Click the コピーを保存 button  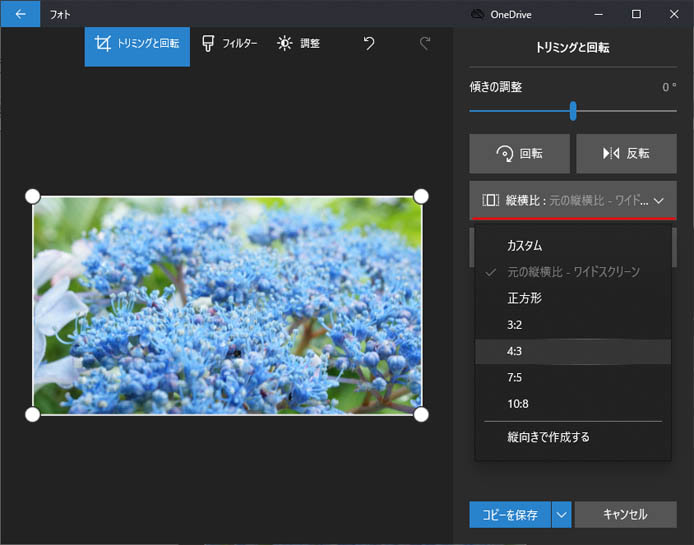tap(510, 514)
